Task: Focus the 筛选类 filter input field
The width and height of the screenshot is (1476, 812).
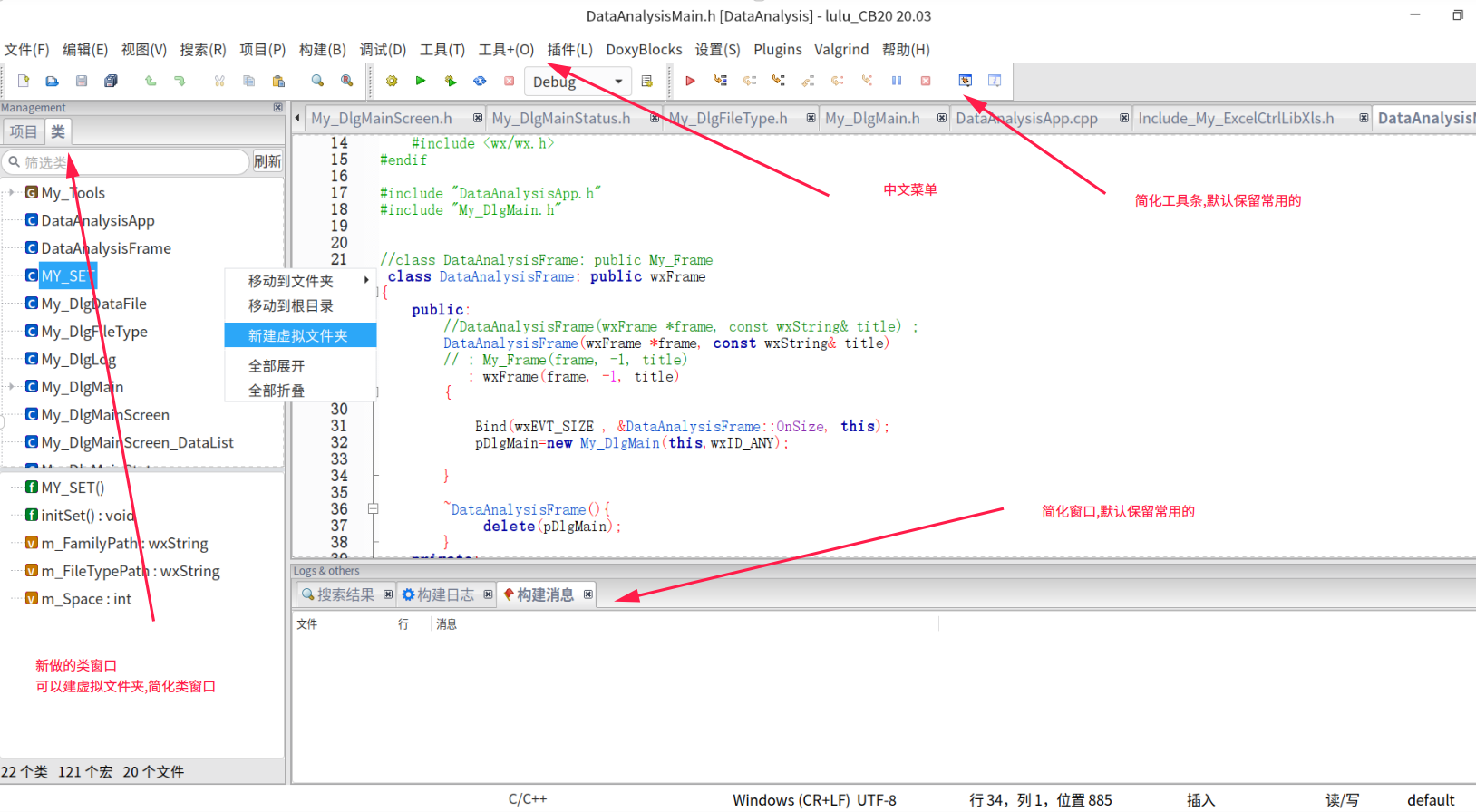Action: coord(126,162)
